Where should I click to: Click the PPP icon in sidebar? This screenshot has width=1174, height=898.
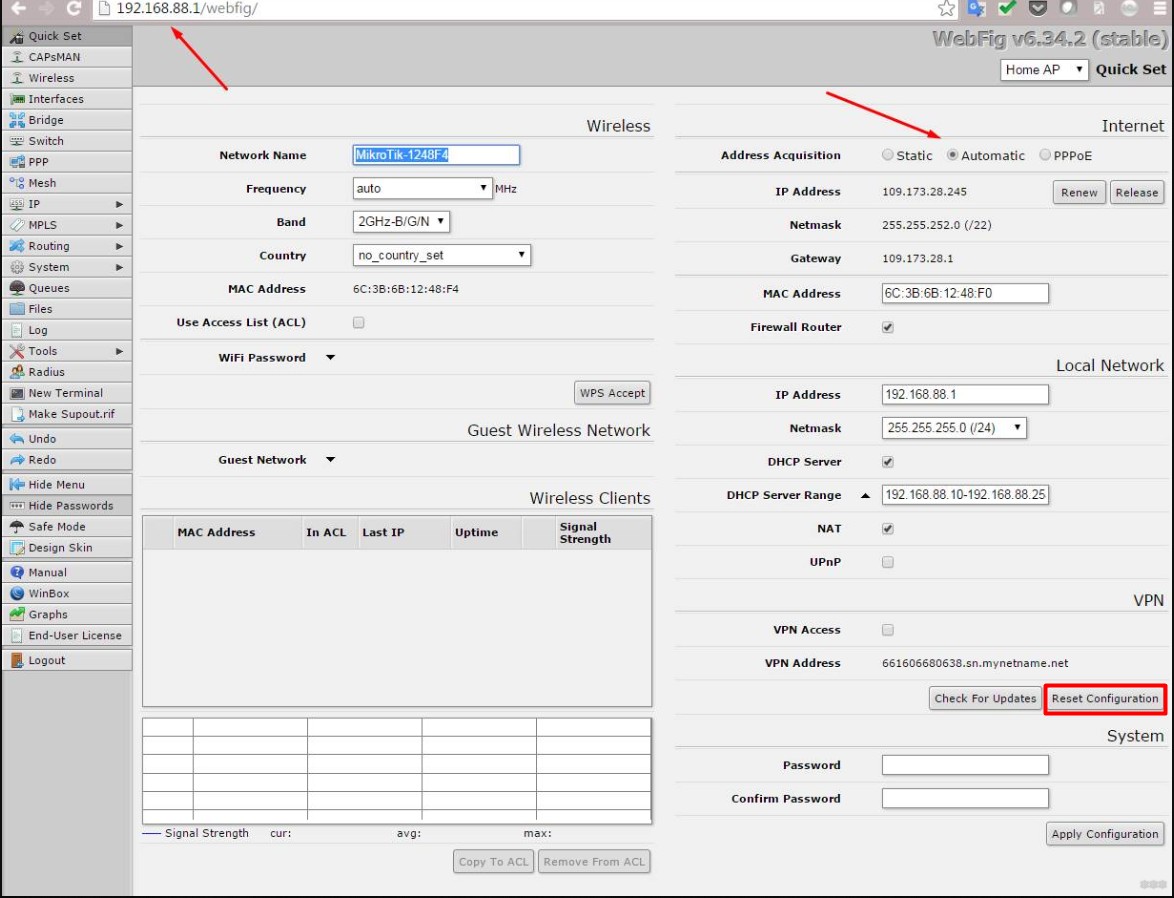16,162
